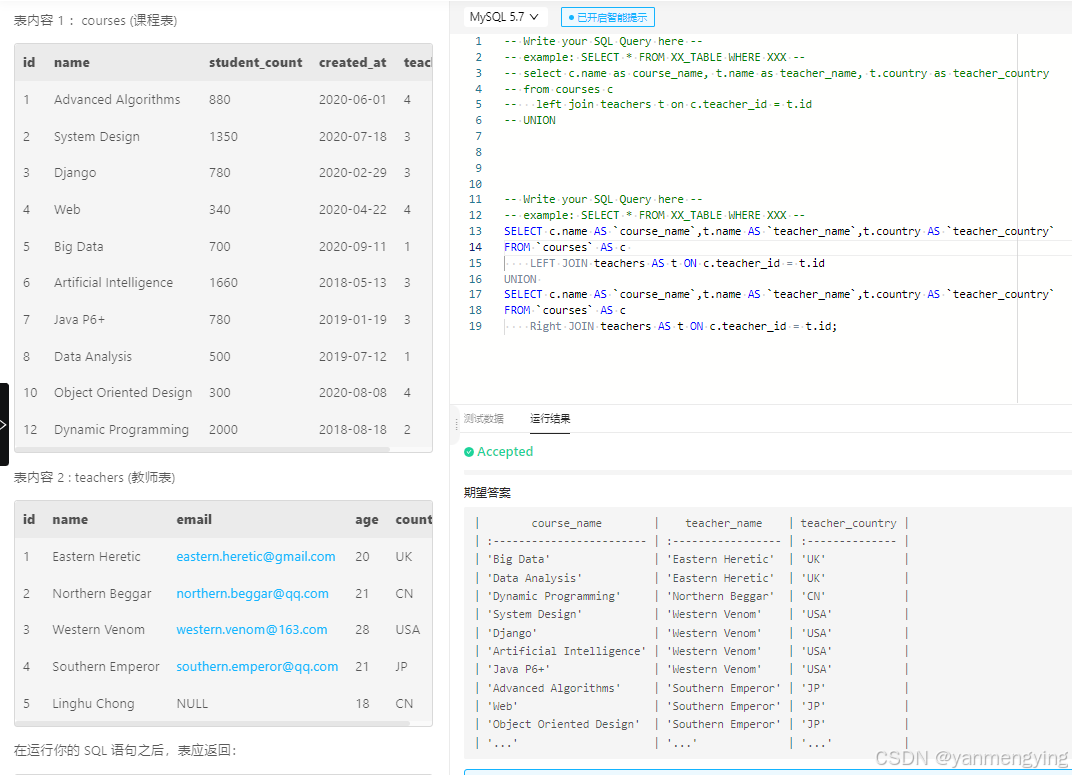
Task: Click the 'Dynamic Programming' row in expected answer
Action: pos(691,596)
